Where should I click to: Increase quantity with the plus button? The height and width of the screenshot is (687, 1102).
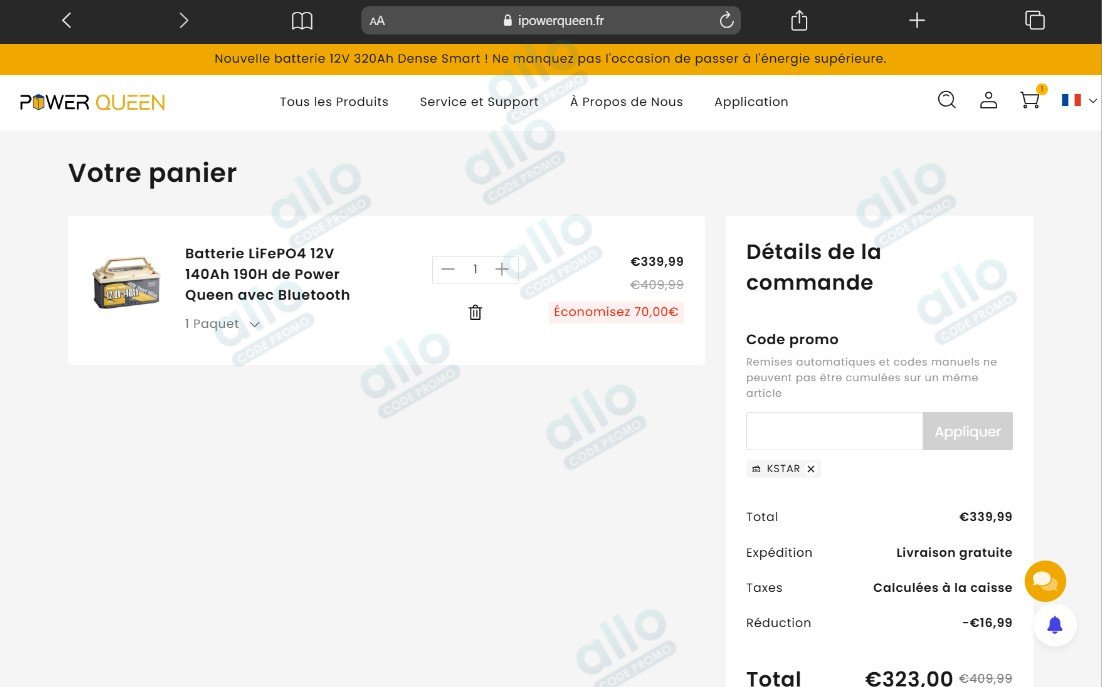(x=502, y=269)
